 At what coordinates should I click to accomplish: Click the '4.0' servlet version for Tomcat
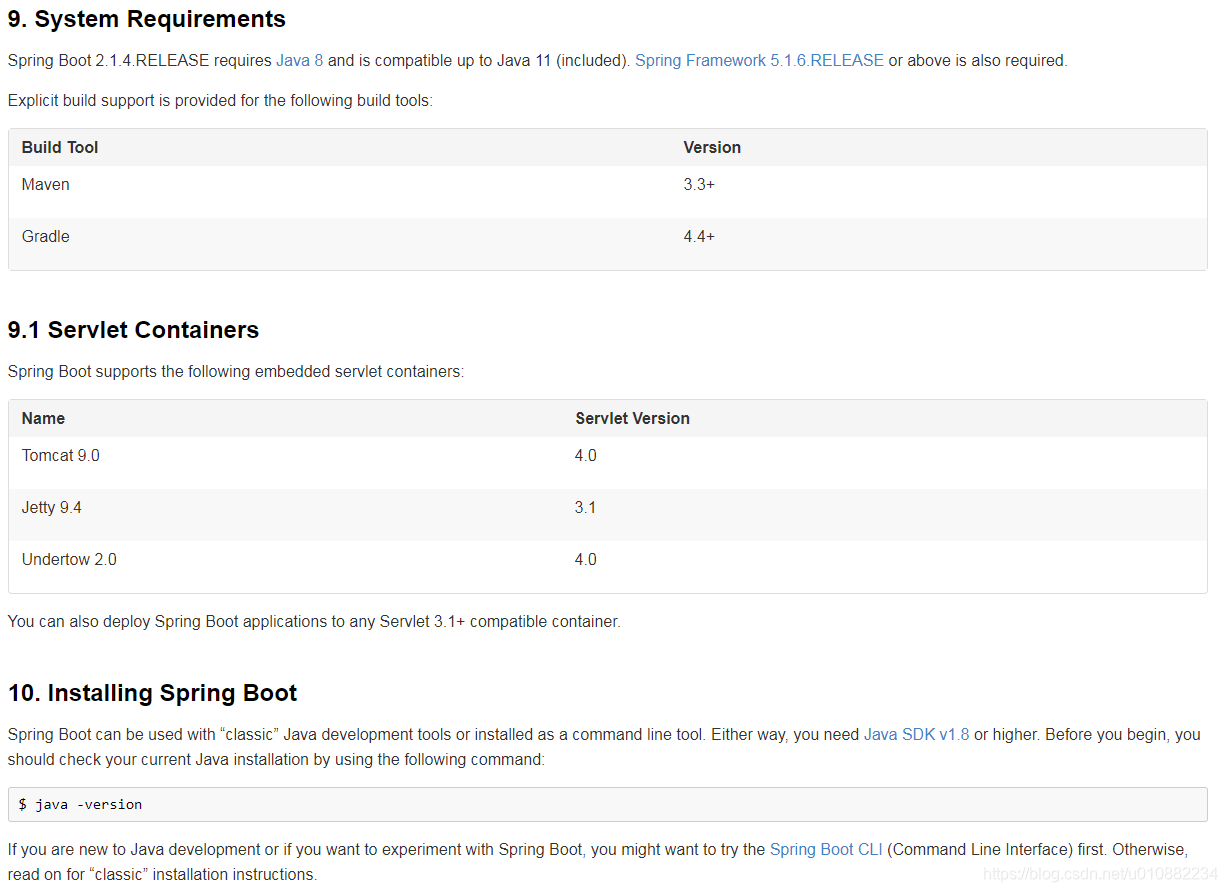click(x=586, y=455)
